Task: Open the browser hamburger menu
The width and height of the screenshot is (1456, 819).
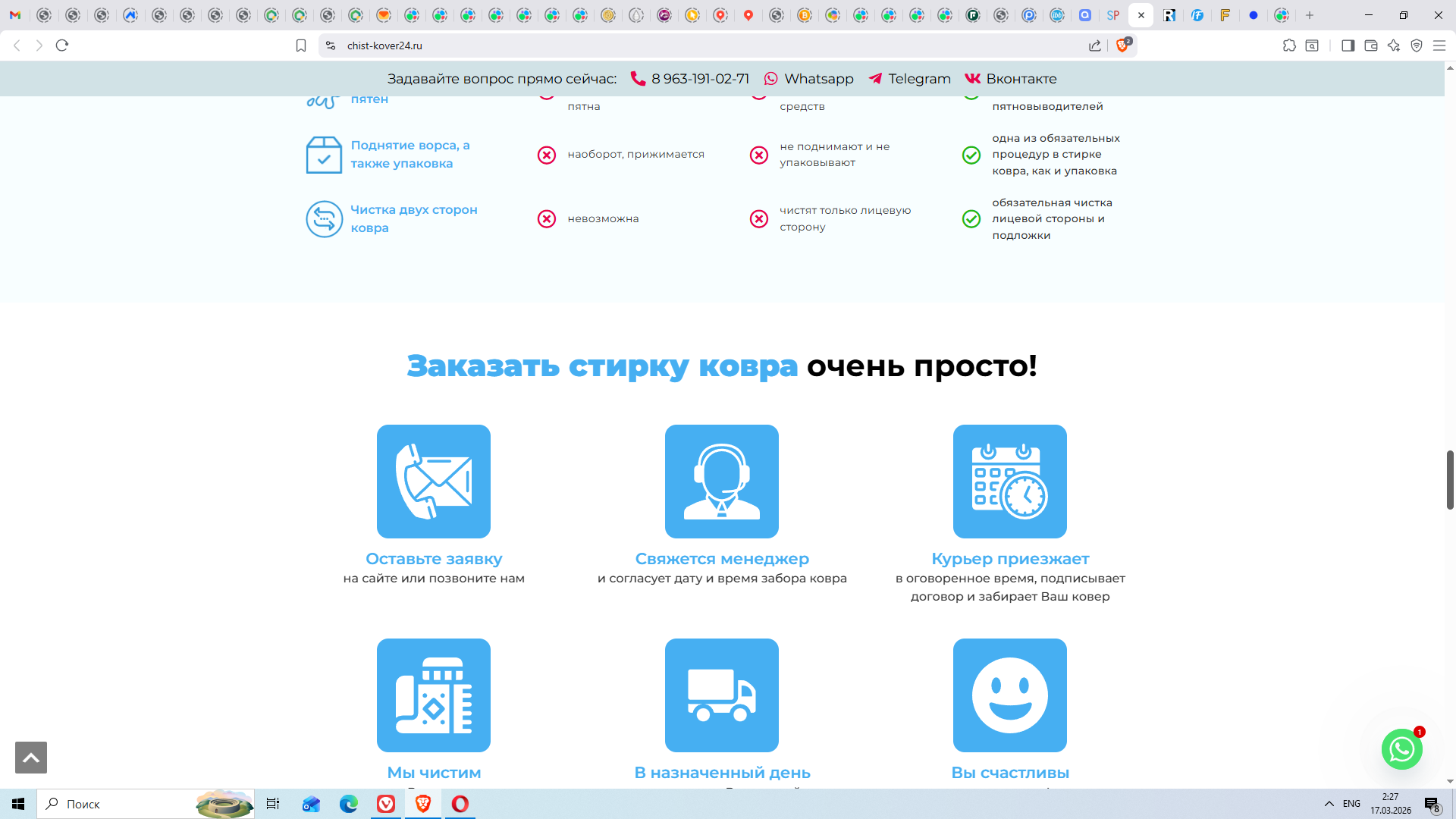Action: (1439, 45)
